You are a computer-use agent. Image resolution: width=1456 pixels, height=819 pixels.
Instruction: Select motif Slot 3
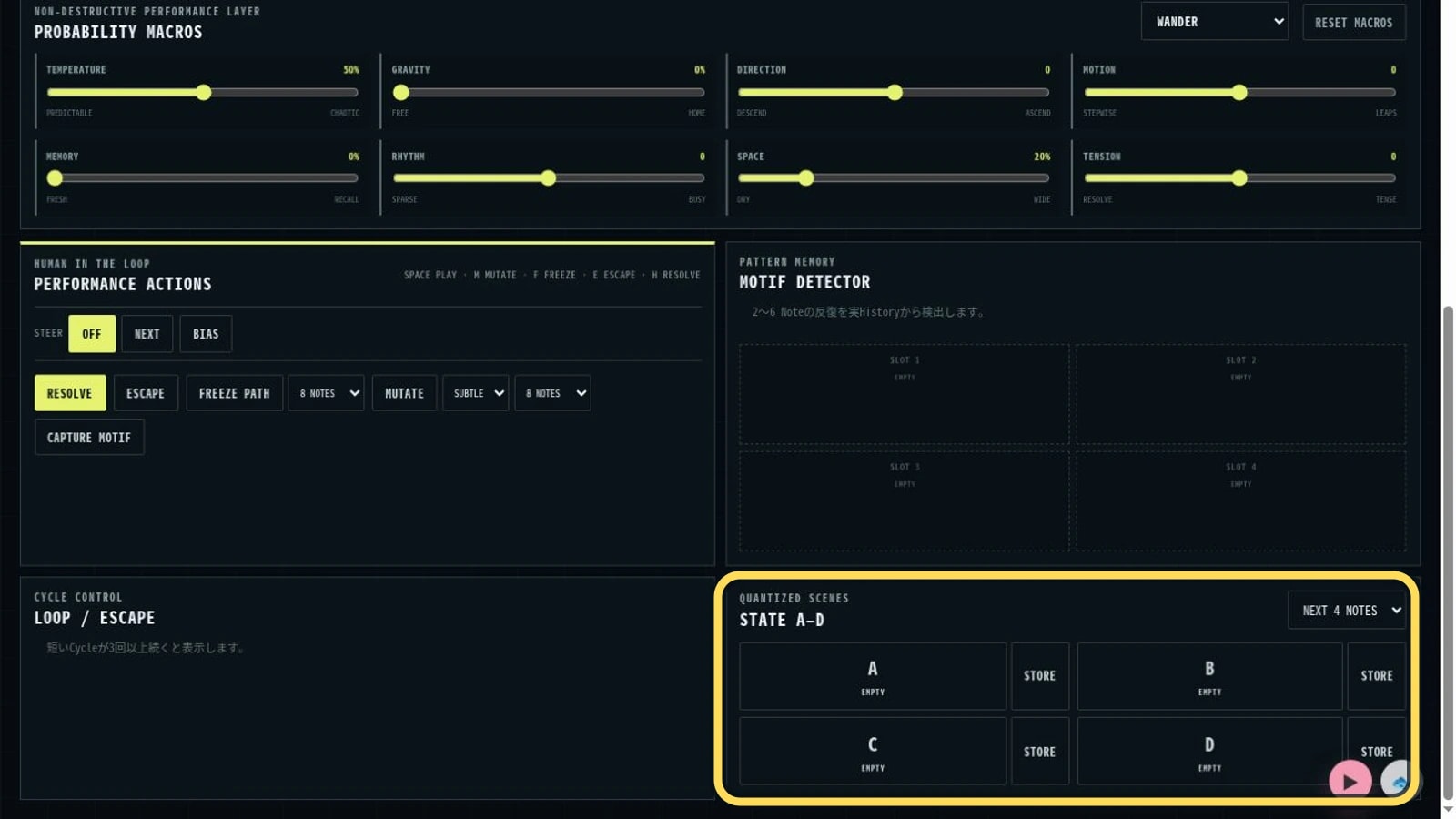coord(904,500)
